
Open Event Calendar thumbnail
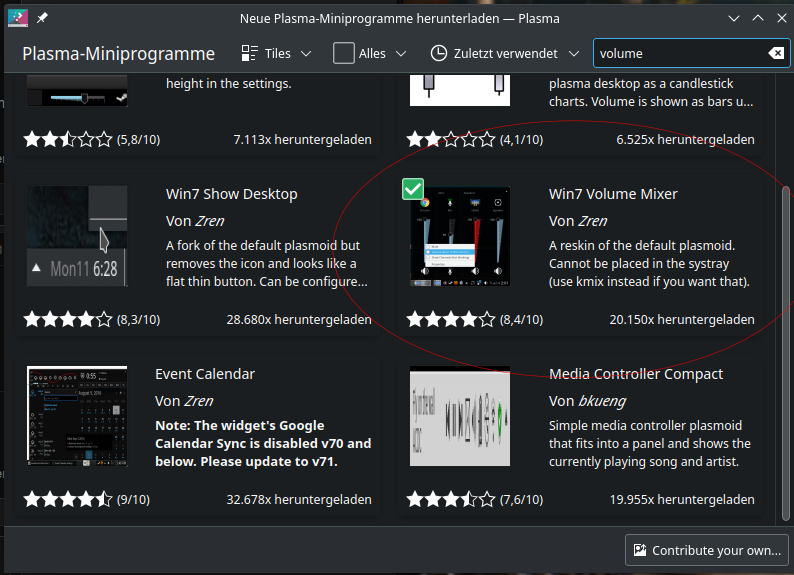pyautogui.click(x=77, y=416)
